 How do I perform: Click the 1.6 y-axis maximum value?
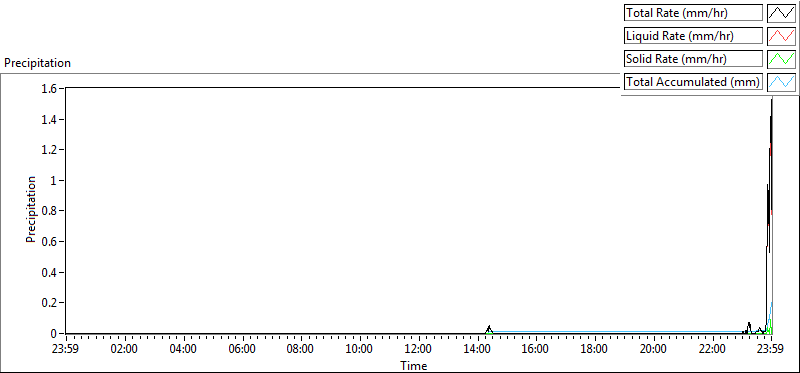click(x=50, y=89)
